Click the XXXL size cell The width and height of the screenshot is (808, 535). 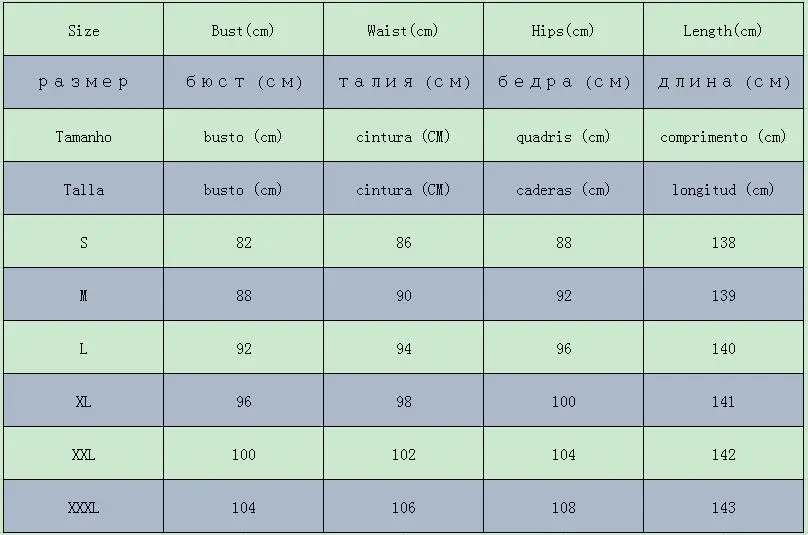click(x=84, y=508)
